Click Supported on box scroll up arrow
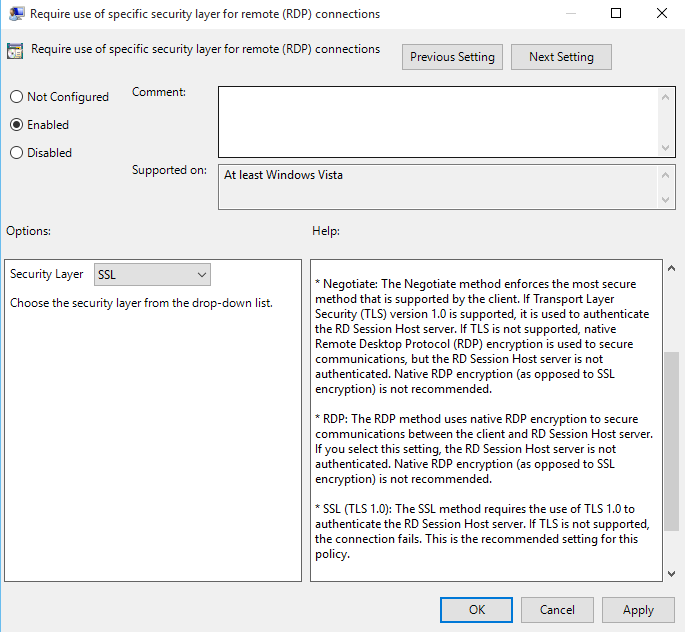The height and width of the screenshot is (632, 685). click(665, 175)
